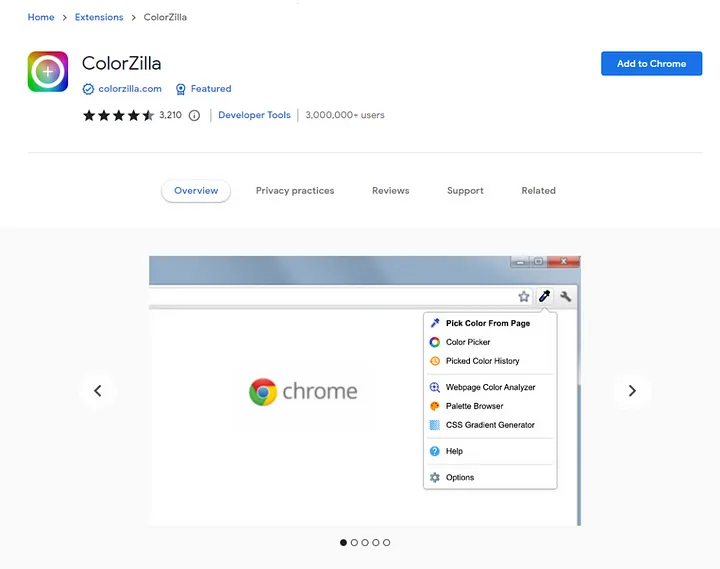Click the question mark Help icon
The height and width of the screenshot is (569, 720).
click(x=434, y=451)
